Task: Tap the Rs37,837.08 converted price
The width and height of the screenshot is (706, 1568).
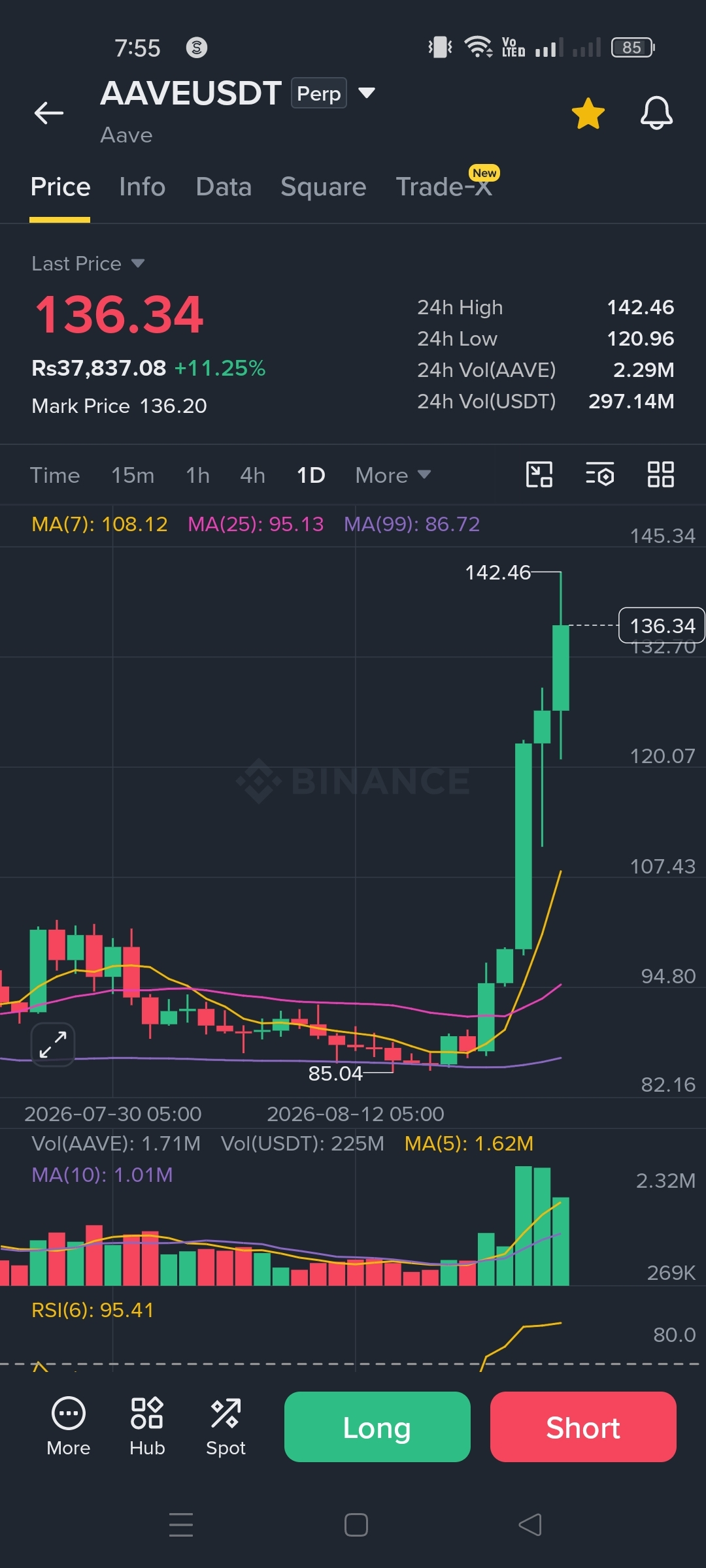Action: [99, 368]
